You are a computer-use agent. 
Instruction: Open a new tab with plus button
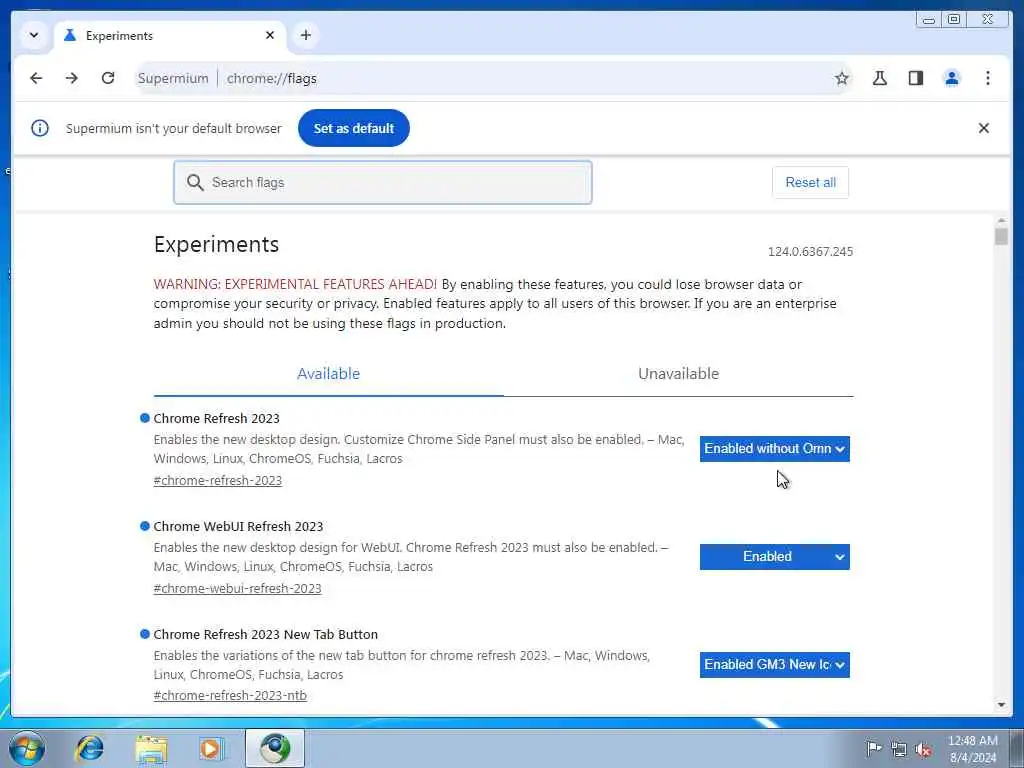306,35
